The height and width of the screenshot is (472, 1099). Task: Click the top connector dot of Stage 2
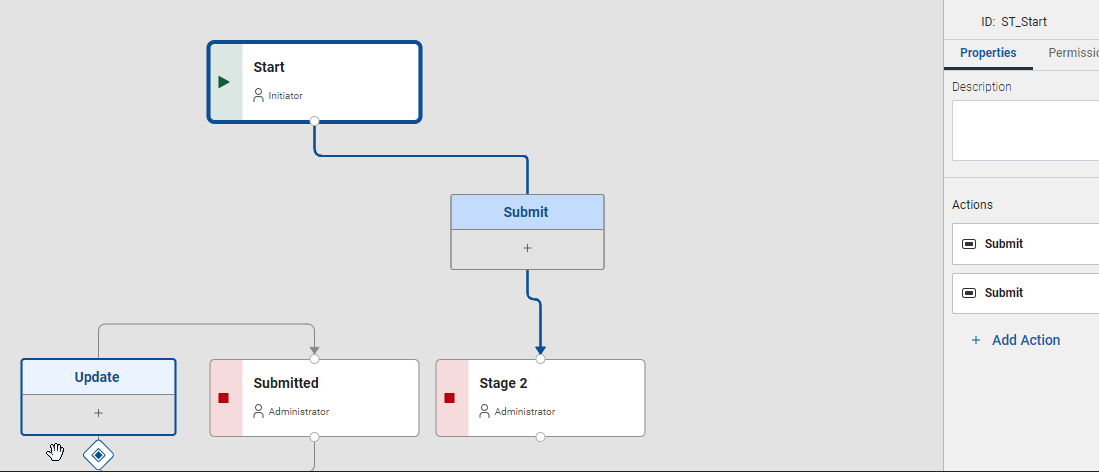pos(540,359)
